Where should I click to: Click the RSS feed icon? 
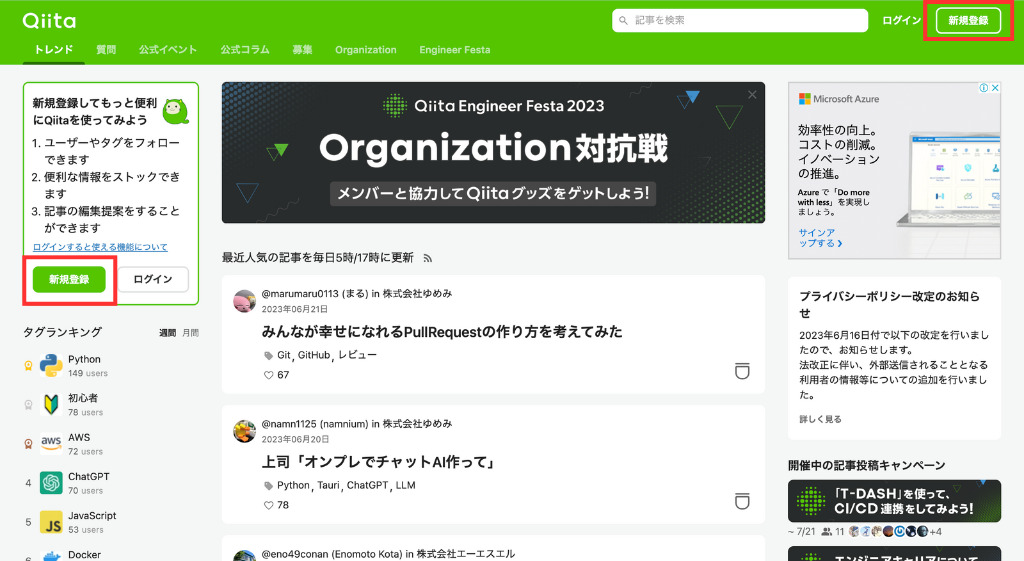tap(428, 259)
